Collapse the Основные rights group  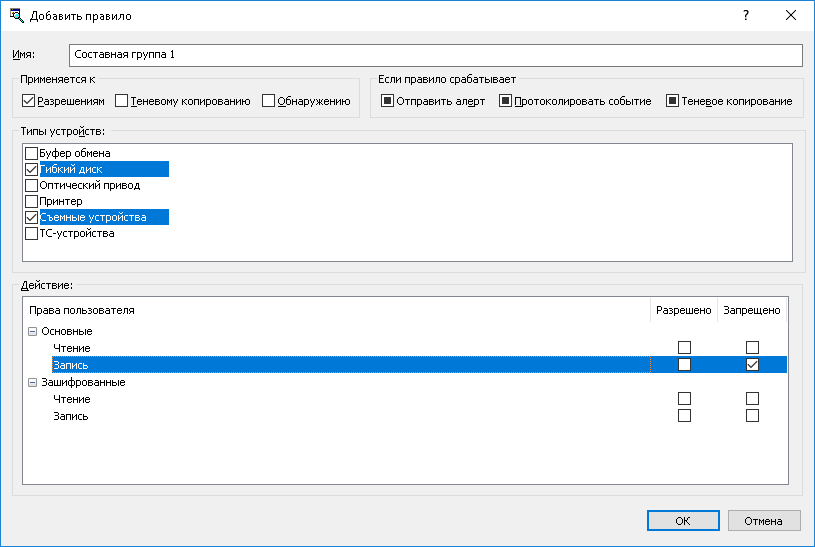[33, 331]
